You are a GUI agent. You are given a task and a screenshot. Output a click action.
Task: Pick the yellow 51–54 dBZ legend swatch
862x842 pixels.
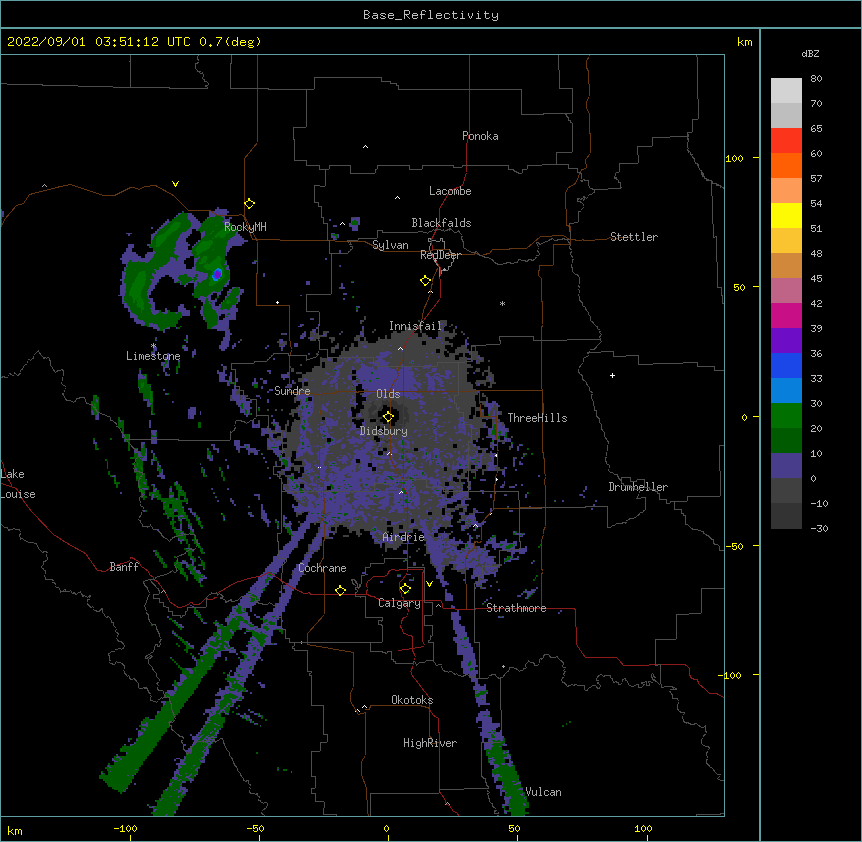(x=786, y=215)
